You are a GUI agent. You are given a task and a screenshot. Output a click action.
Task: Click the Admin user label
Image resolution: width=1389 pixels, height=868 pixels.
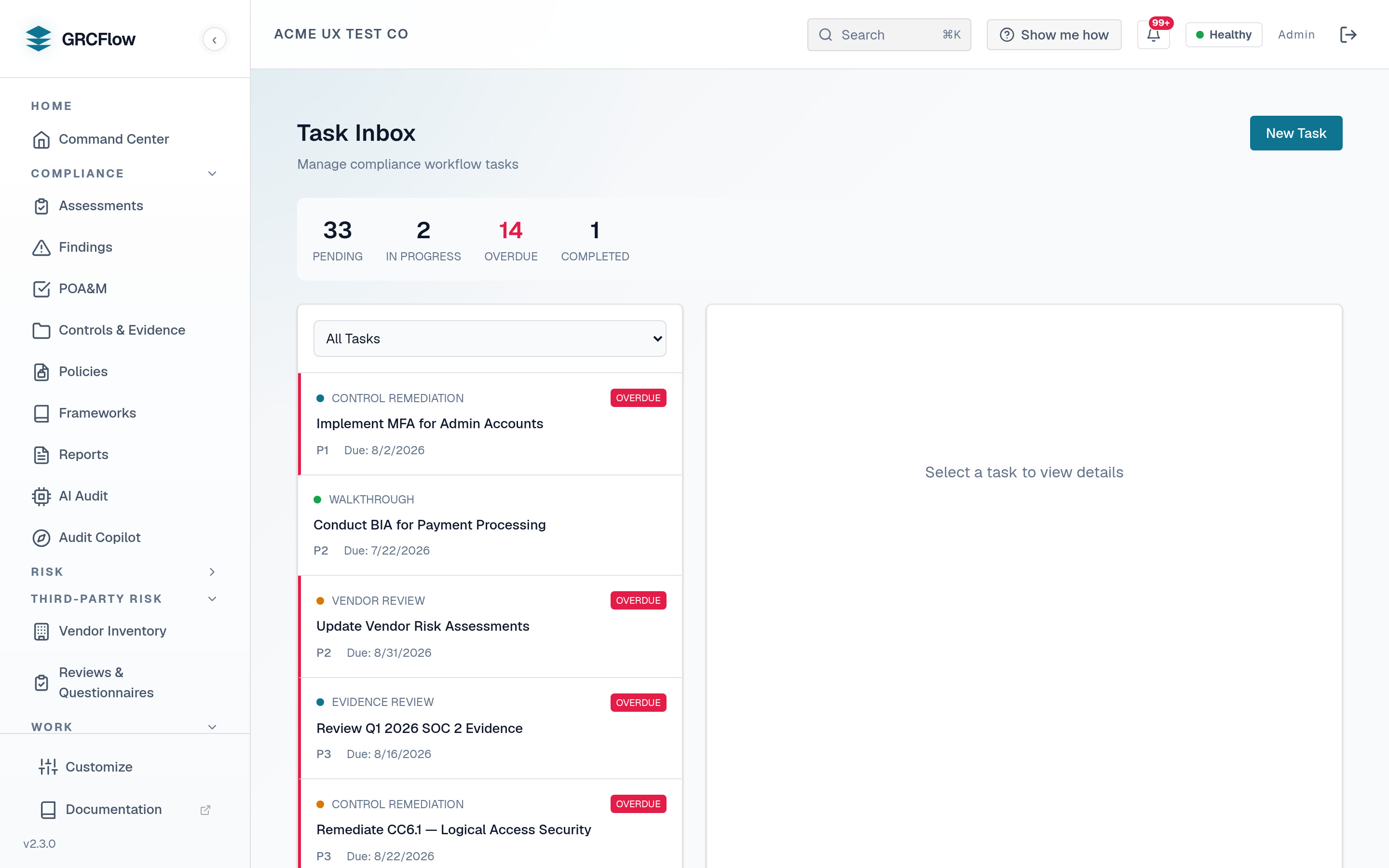(1296, 35)
